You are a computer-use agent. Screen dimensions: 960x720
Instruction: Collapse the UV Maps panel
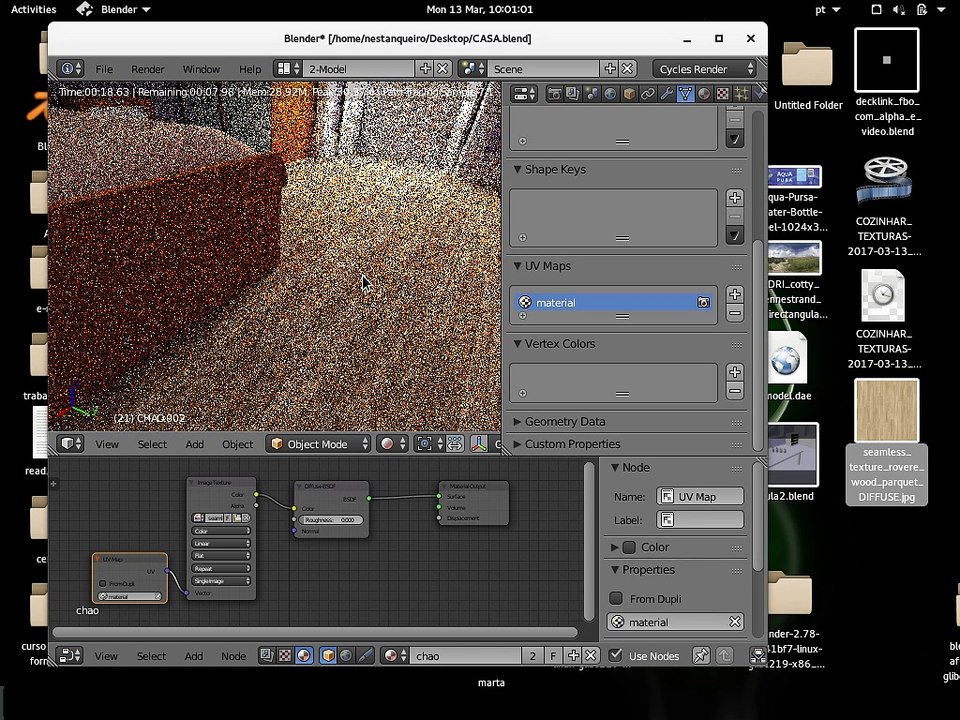517,266
